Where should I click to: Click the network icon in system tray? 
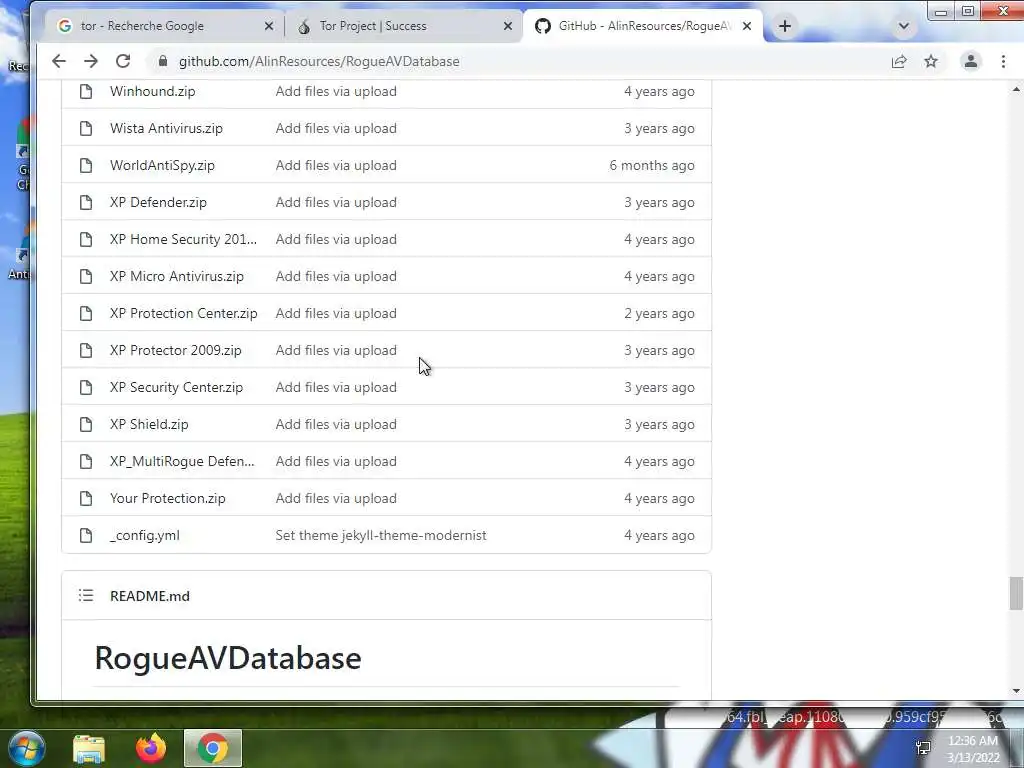tap(923, 748)
